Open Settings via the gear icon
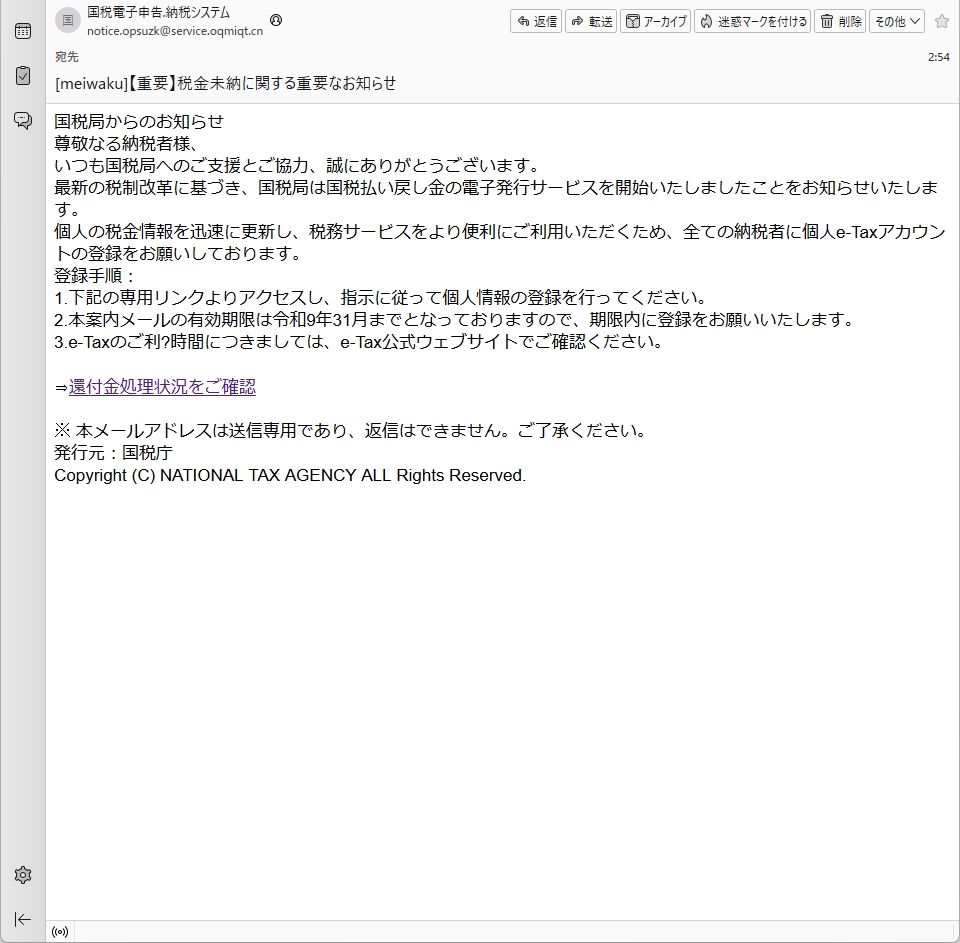This screenshot has width=960, height=943. (22, 875)
